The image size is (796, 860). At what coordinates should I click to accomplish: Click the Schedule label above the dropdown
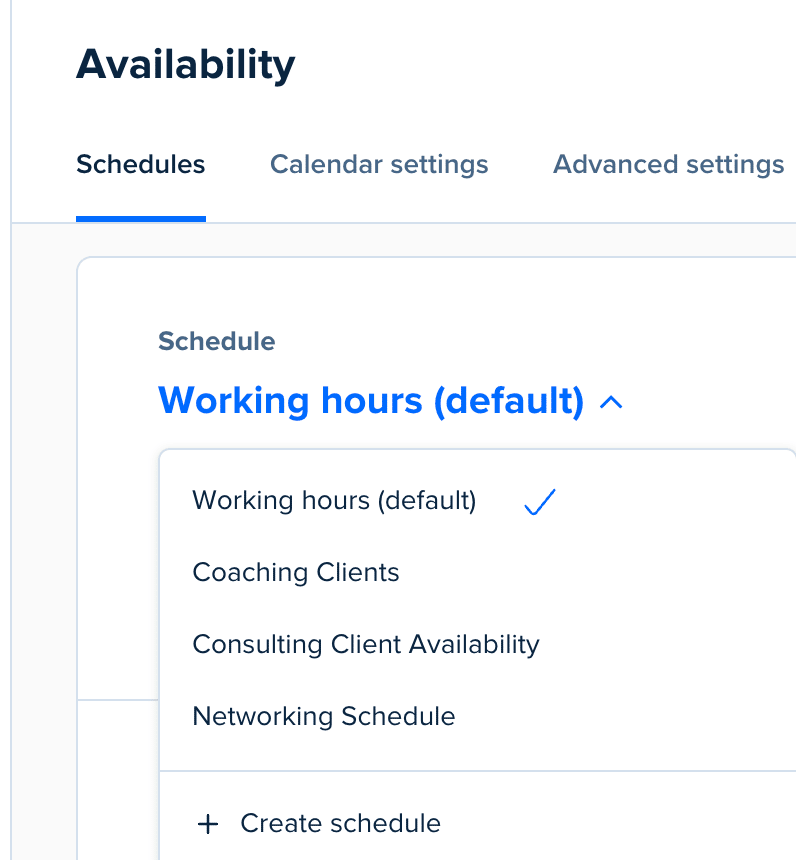tap(217, 341)
